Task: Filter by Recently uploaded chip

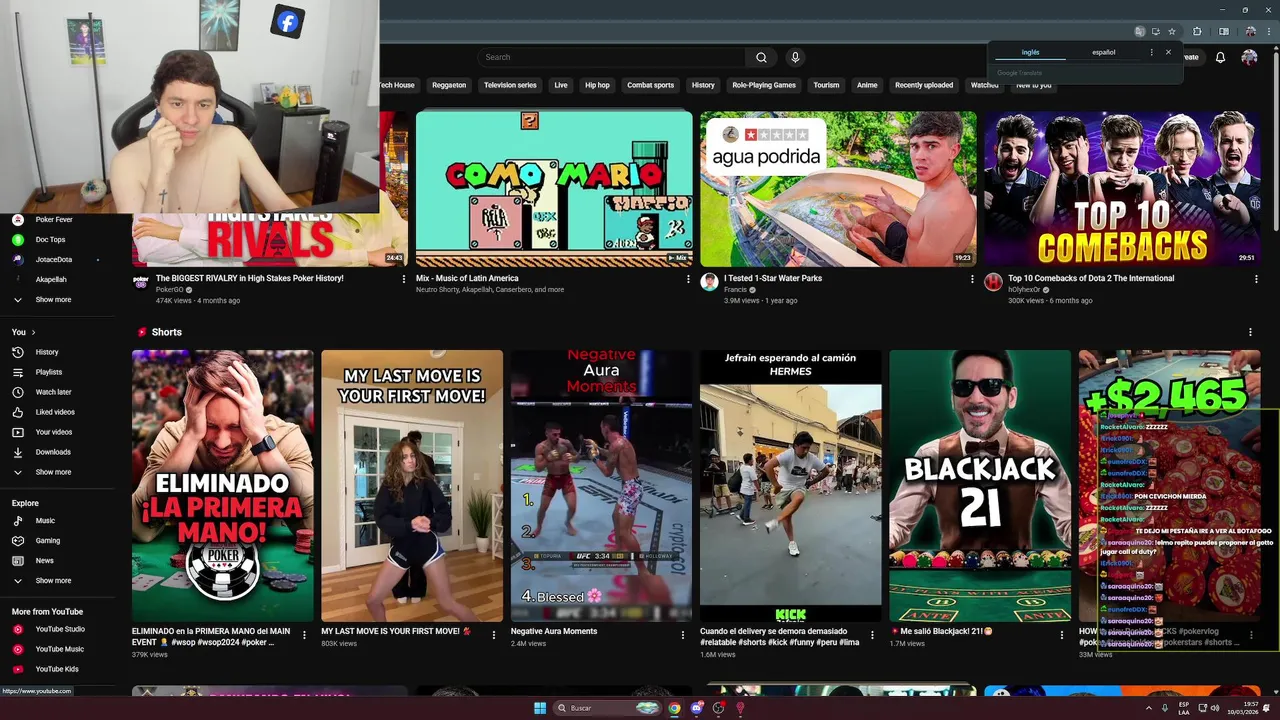Action: (x=924, y=85)
